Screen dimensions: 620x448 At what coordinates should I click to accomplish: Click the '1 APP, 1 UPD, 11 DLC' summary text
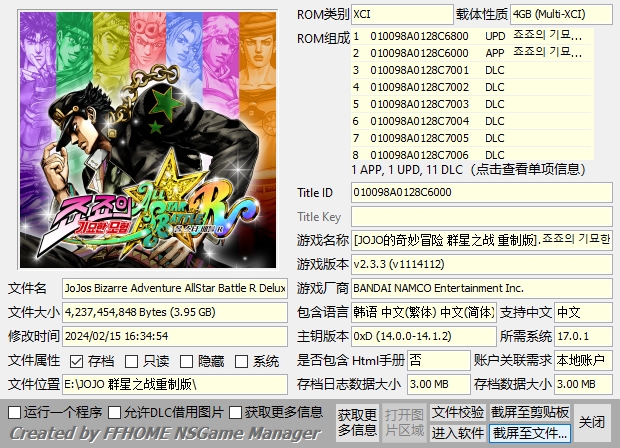[x=407, y=170]
